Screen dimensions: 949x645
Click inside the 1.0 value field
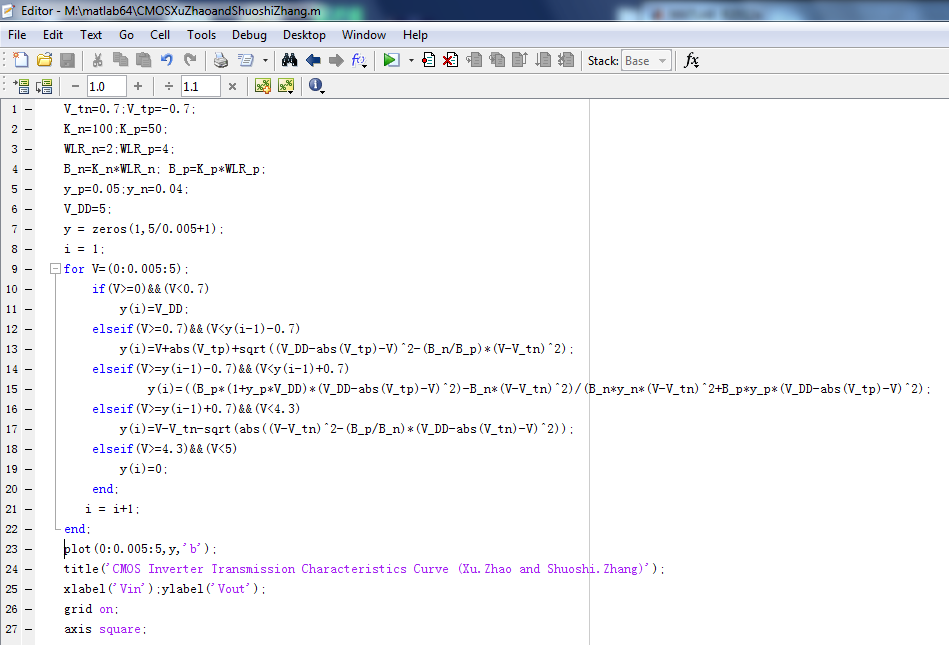click(104, 86)
